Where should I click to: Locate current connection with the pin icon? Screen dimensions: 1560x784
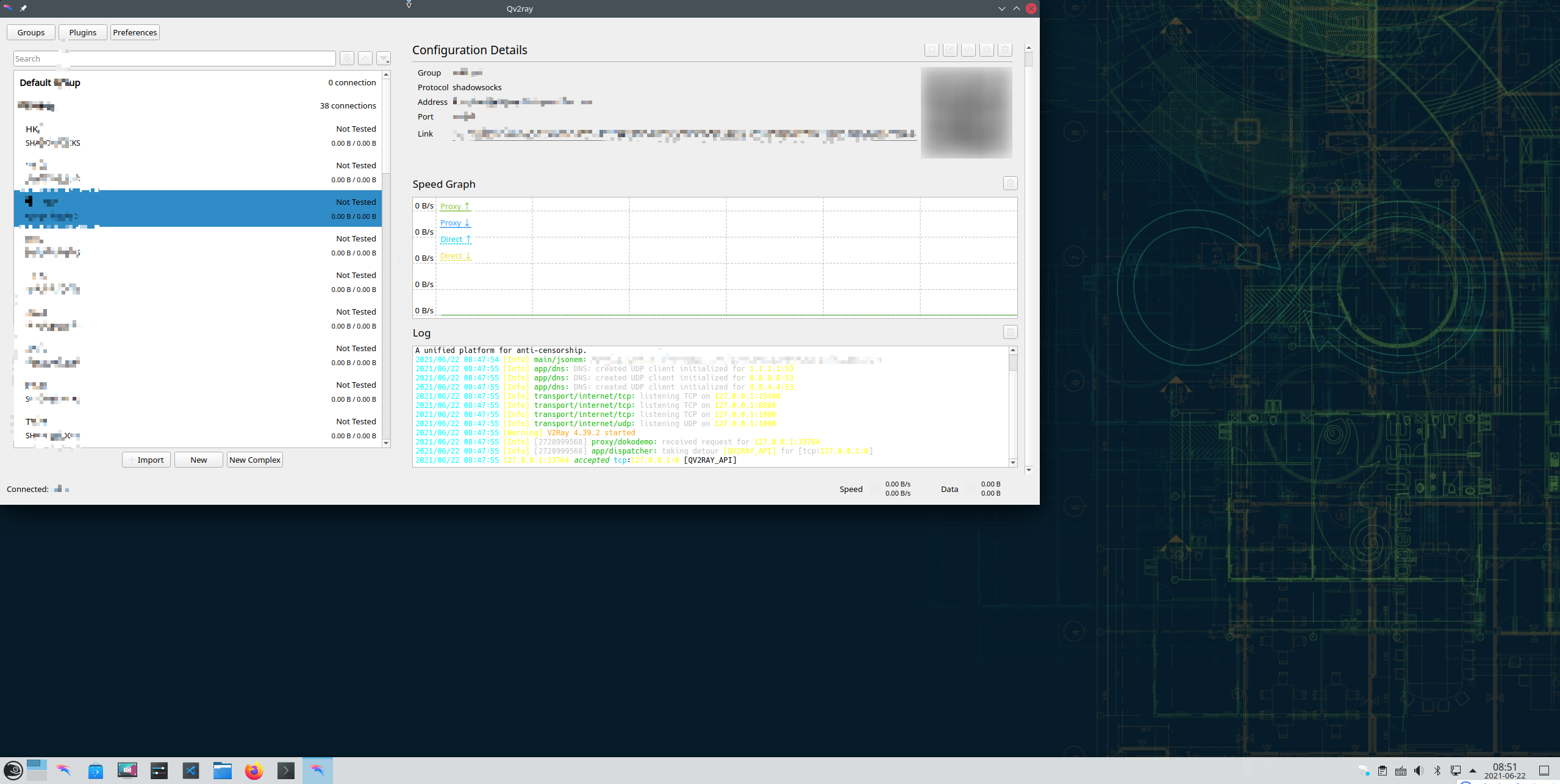tap(346, 58)
